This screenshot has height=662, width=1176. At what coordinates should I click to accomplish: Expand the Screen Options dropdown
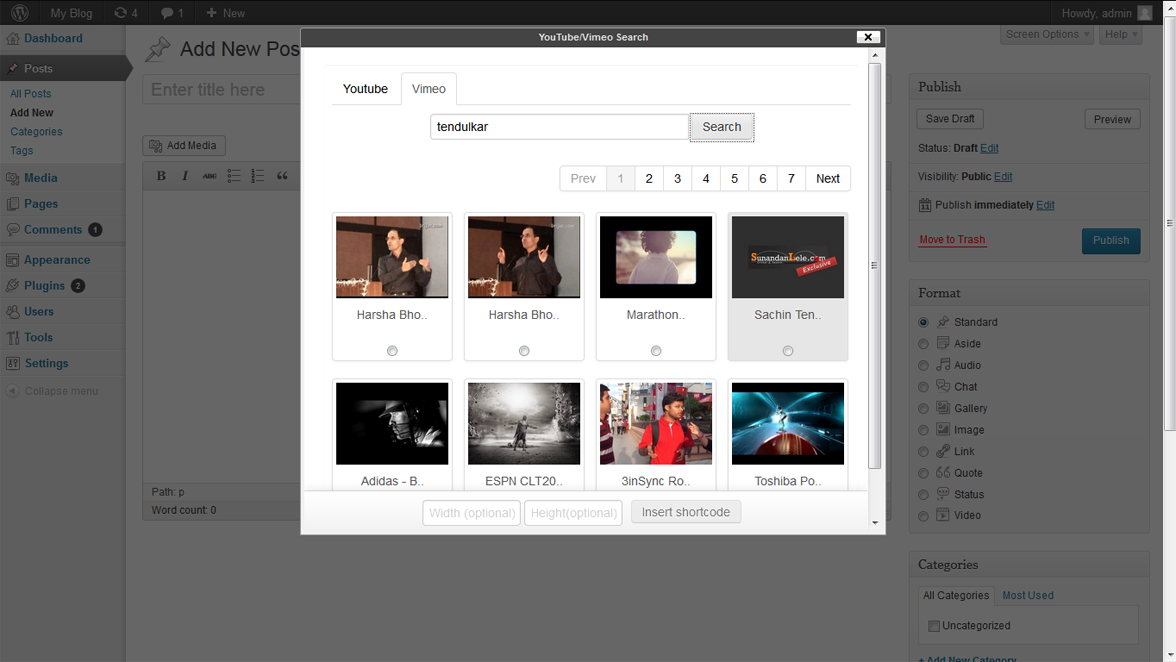(x=1046, y=34)
